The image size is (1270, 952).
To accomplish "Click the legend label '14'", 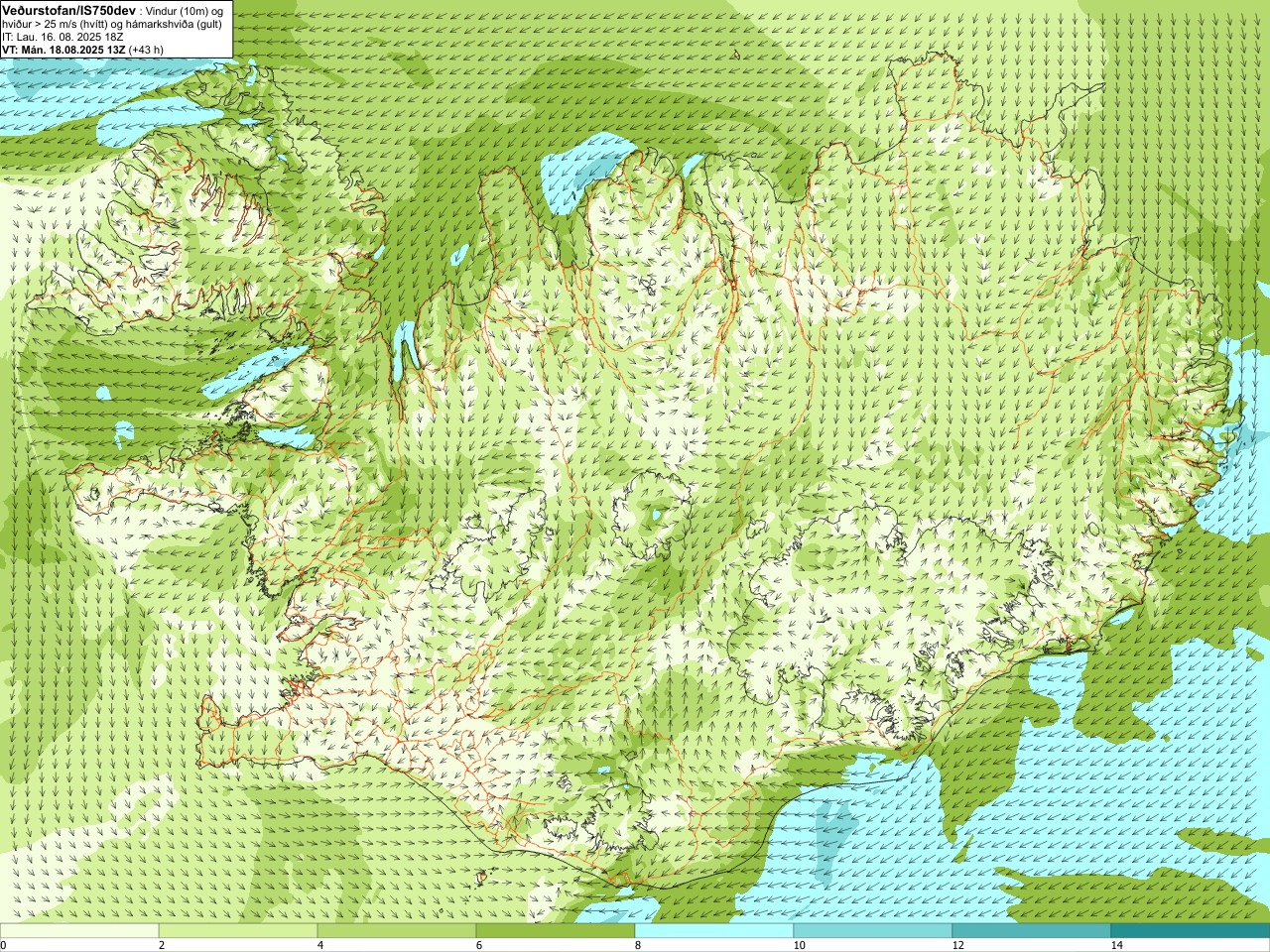I will pos(1116,945).
